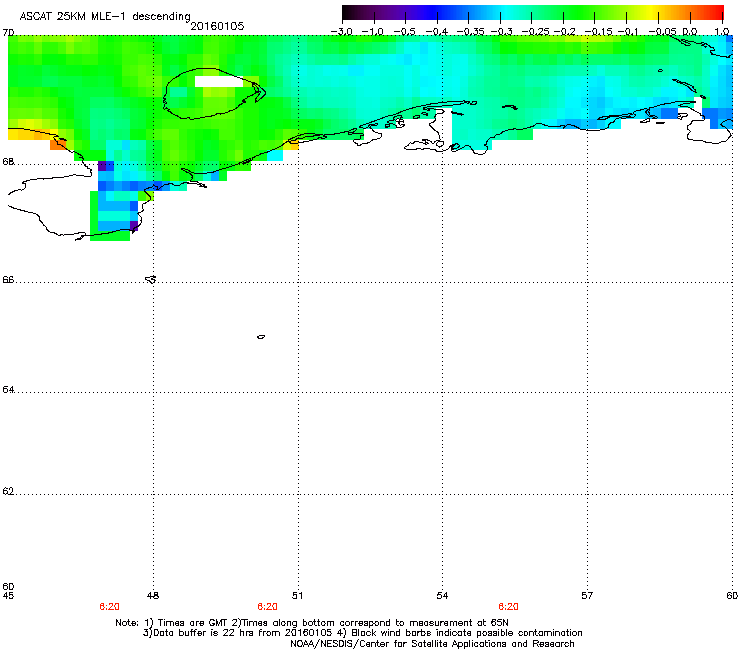Click the latitude label 64
The width and height of the screenshot is (740, 650).
tap(8, 389)
